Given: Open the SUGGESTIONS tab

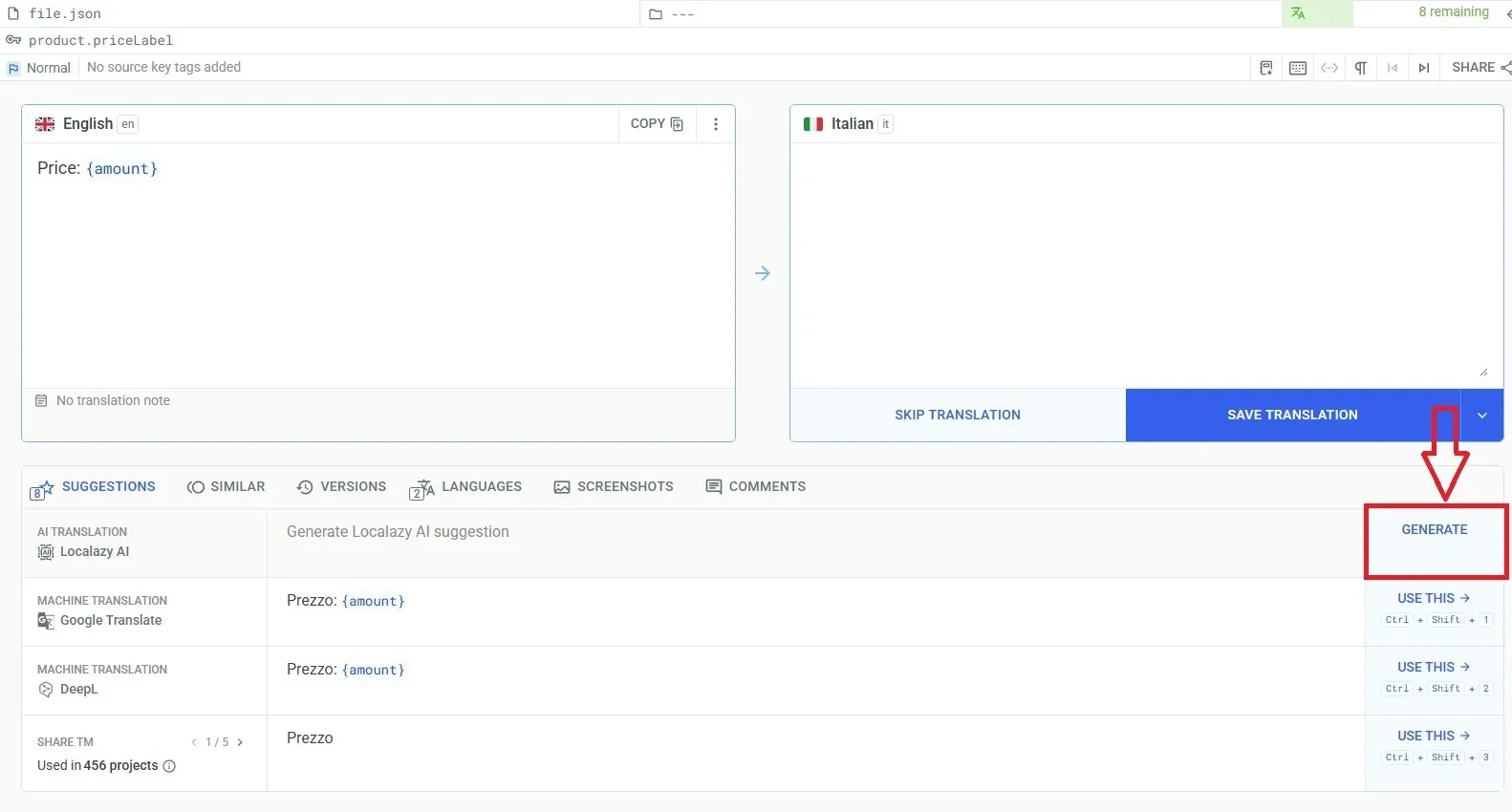Looking at the screenshot, I should tap(93, 487).
